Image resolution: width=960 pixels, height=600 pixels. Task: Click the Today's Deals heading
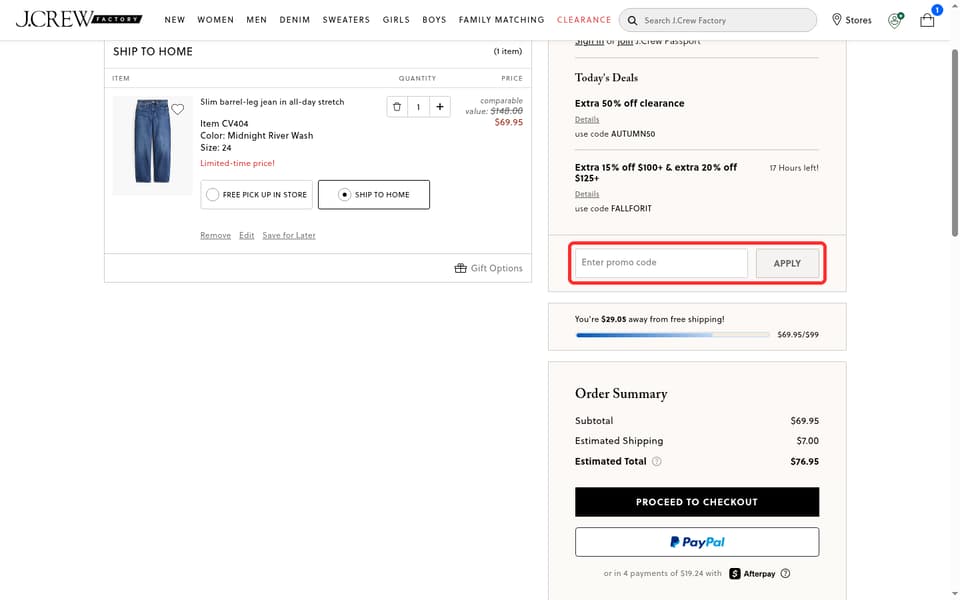coord(606,78)
